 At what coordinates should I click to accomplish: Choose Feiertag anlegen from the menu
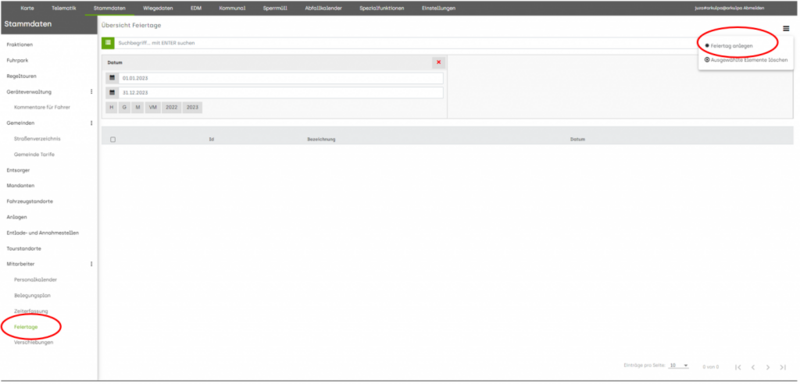tap(731, 46)
